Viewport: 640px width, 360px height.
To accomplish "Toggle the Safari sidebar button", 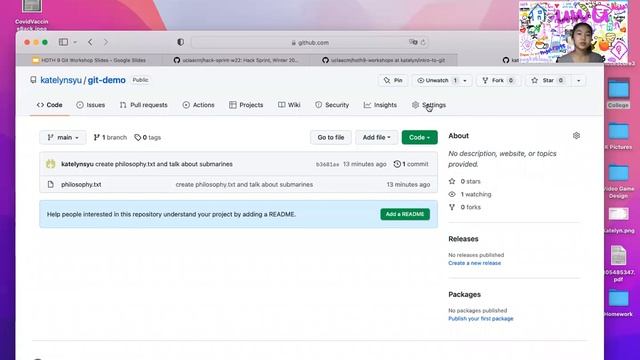I will (63, 42).
